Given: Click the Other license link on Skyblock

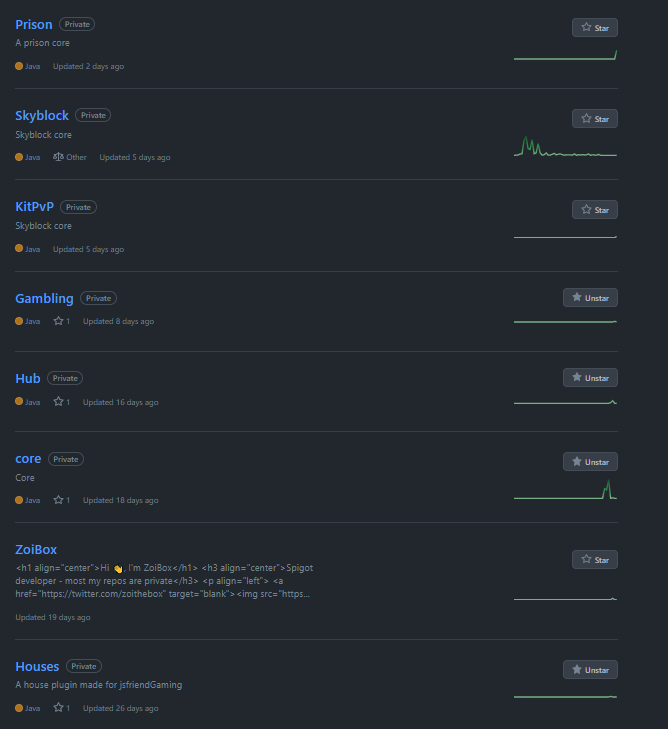Looking at the screenshot, I should point(77,157).
